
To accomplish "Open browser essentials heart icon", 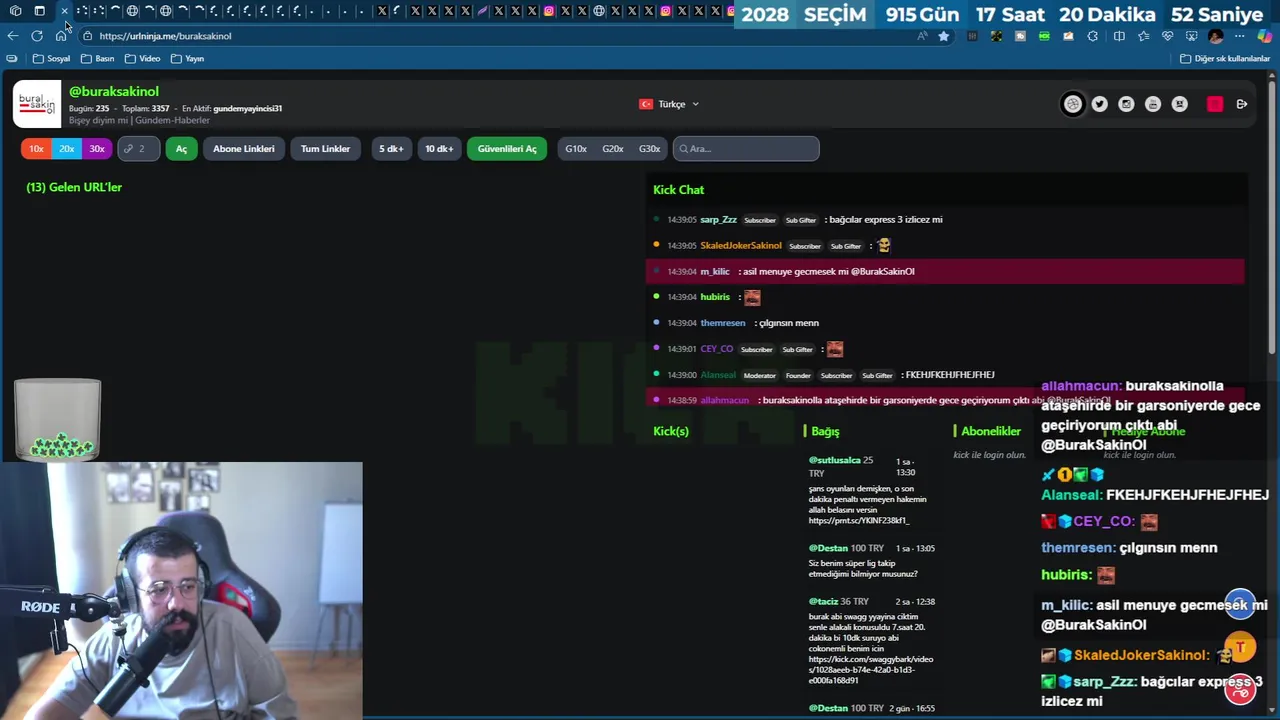I will coord(1167,36).
